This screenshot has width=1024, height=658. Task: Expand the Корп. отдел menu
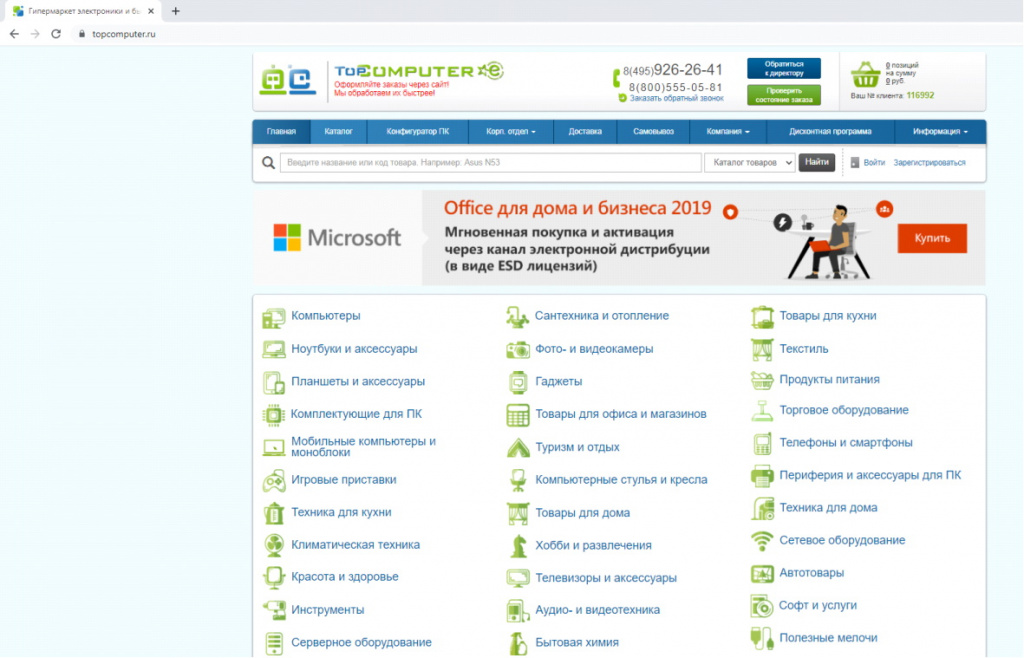point(511,132)
